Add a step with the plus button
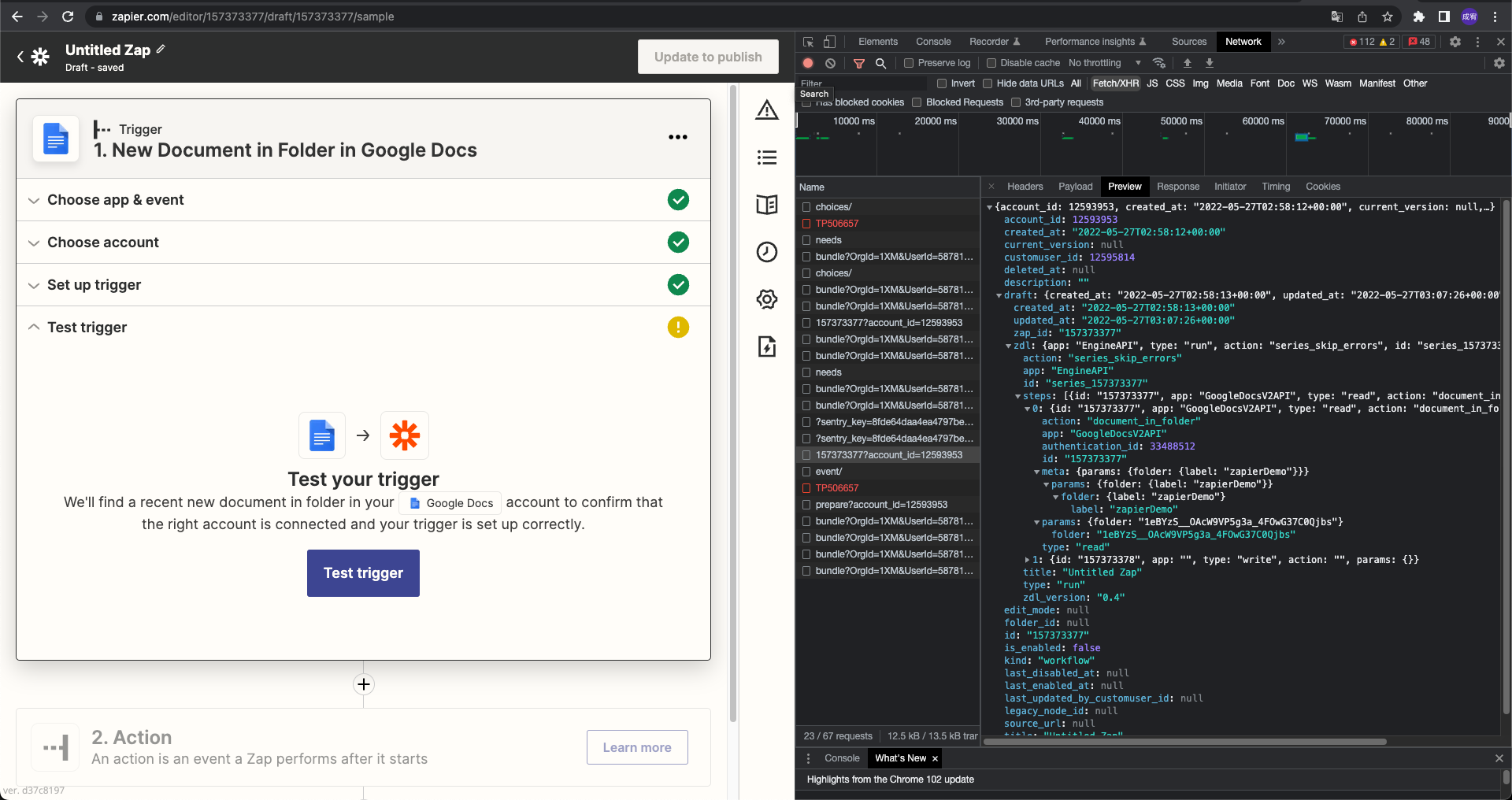Screen dimensions: 1512x800 click(364, 684)
